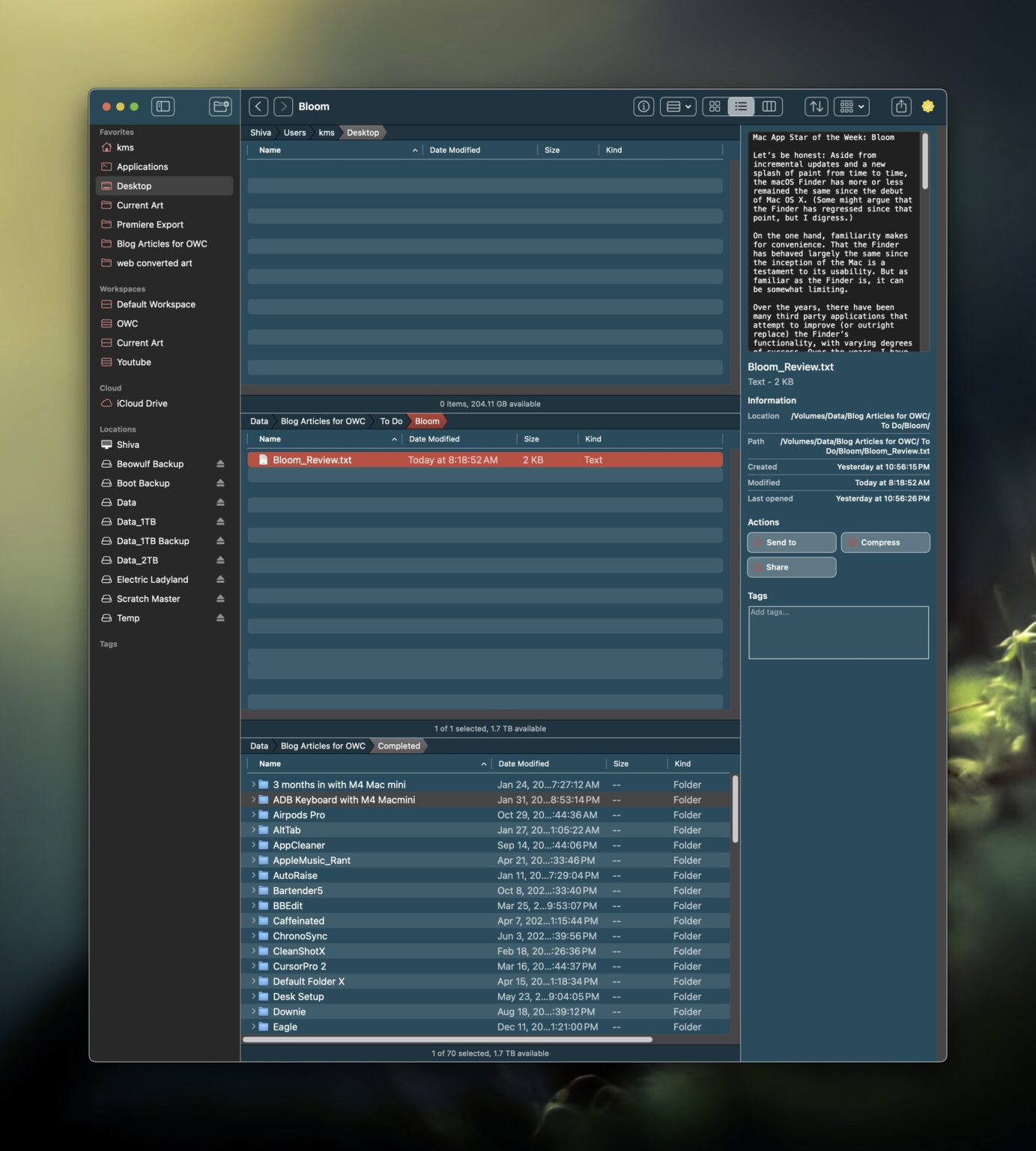Expand the AltTab folder

[x=253, y=830]
